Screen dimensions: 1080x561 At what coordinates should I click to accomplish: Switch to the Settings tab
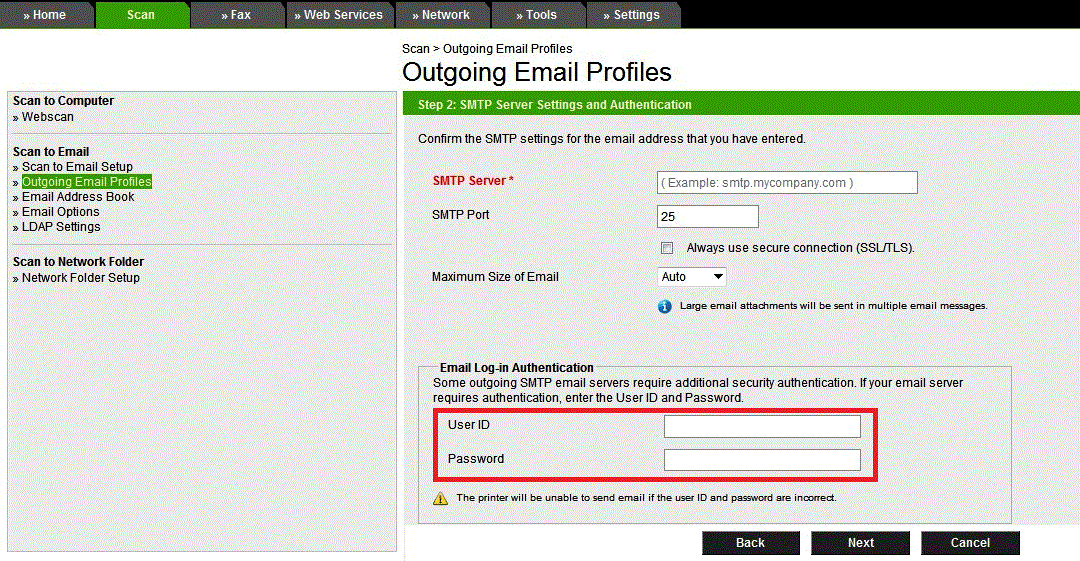(x=632, y=15)
